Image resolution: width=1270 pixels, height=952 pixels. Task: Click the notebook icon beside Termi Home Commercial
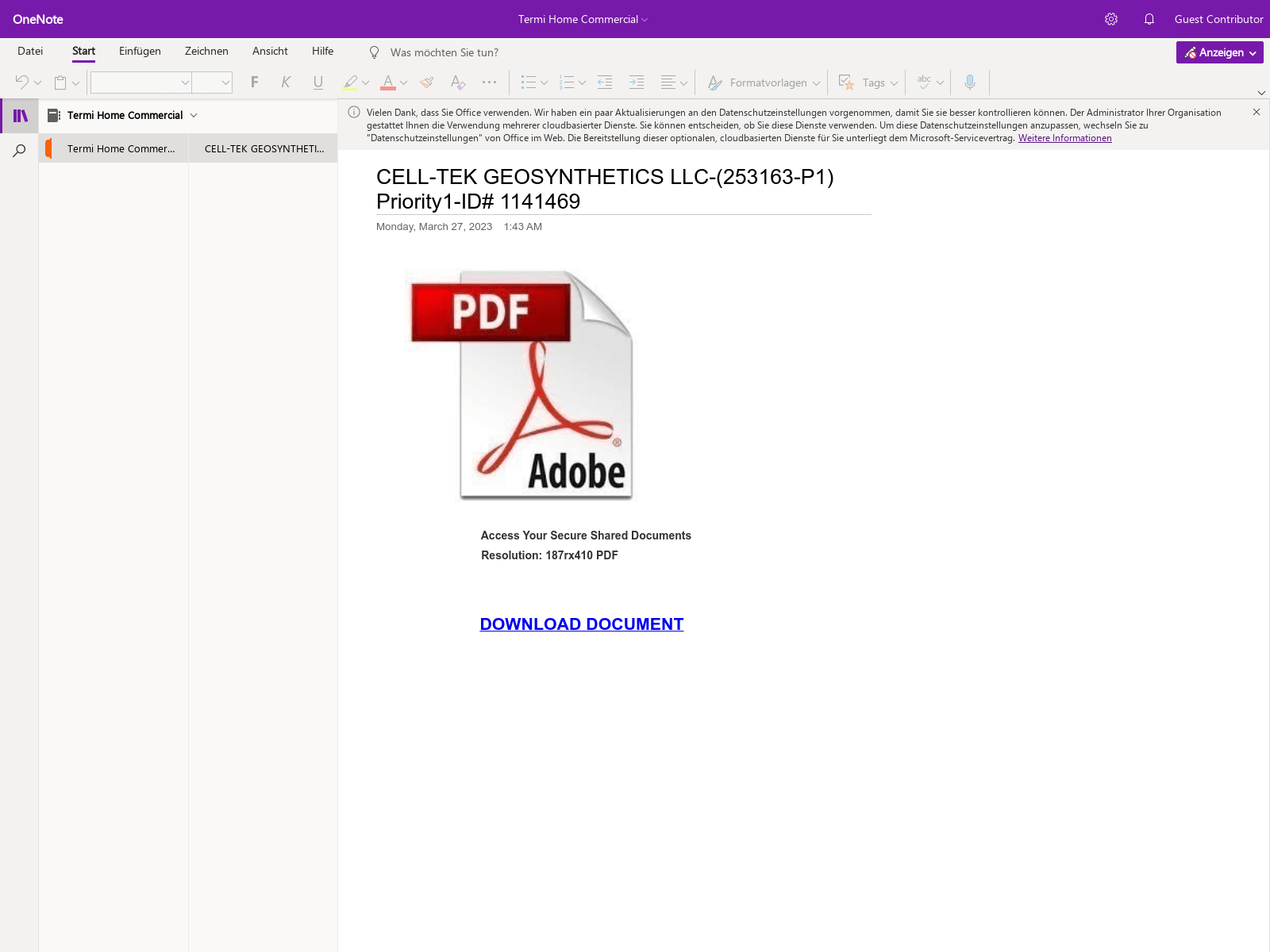54,115
